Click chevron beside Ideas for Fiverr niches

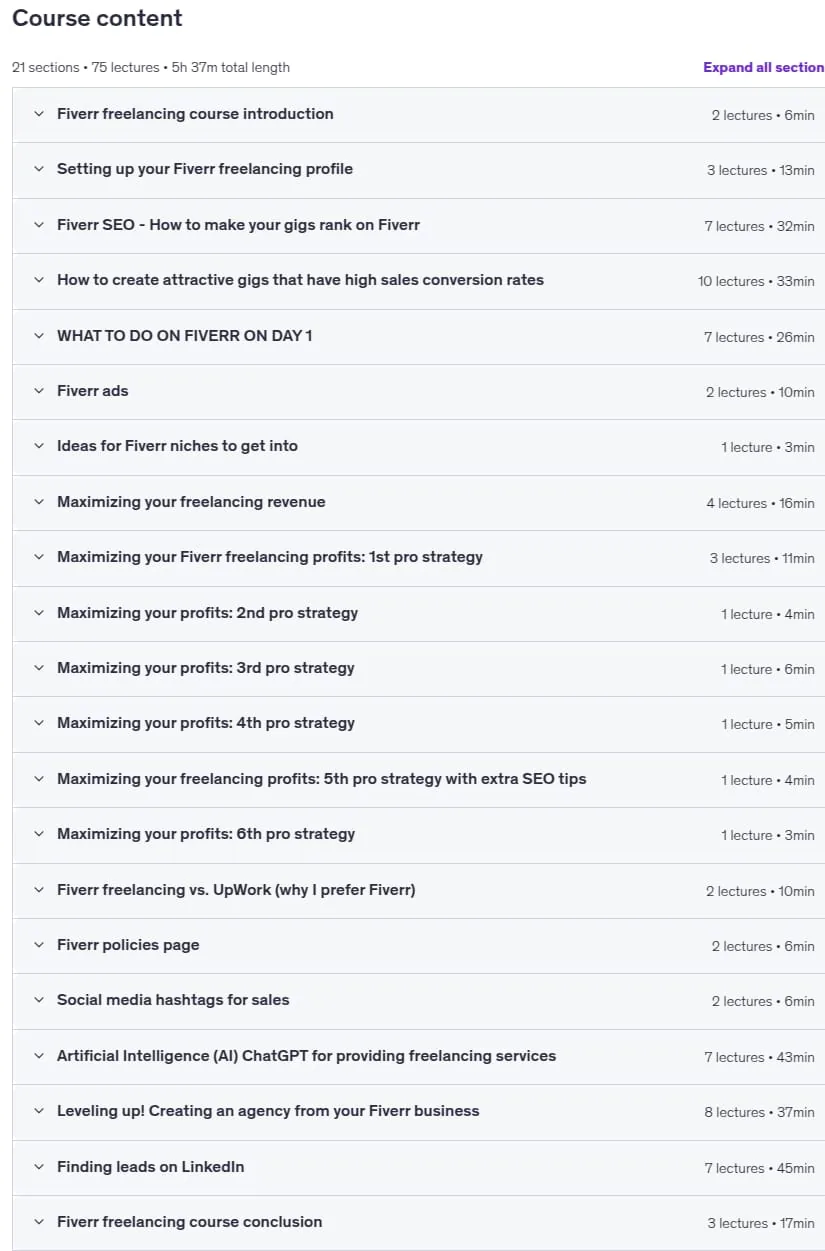tap(39, 447)
